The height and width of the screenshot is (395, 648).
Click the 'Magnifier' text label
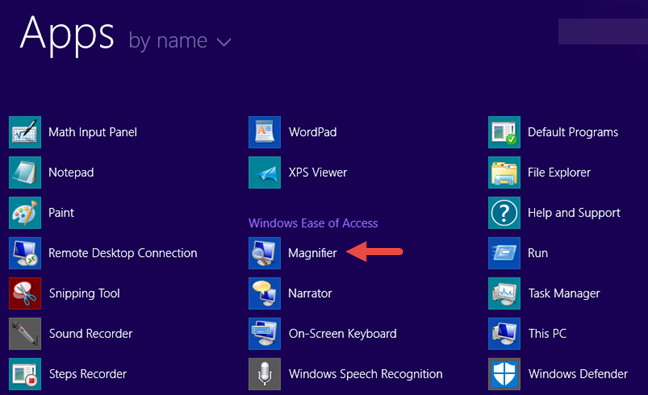(312, 253)
